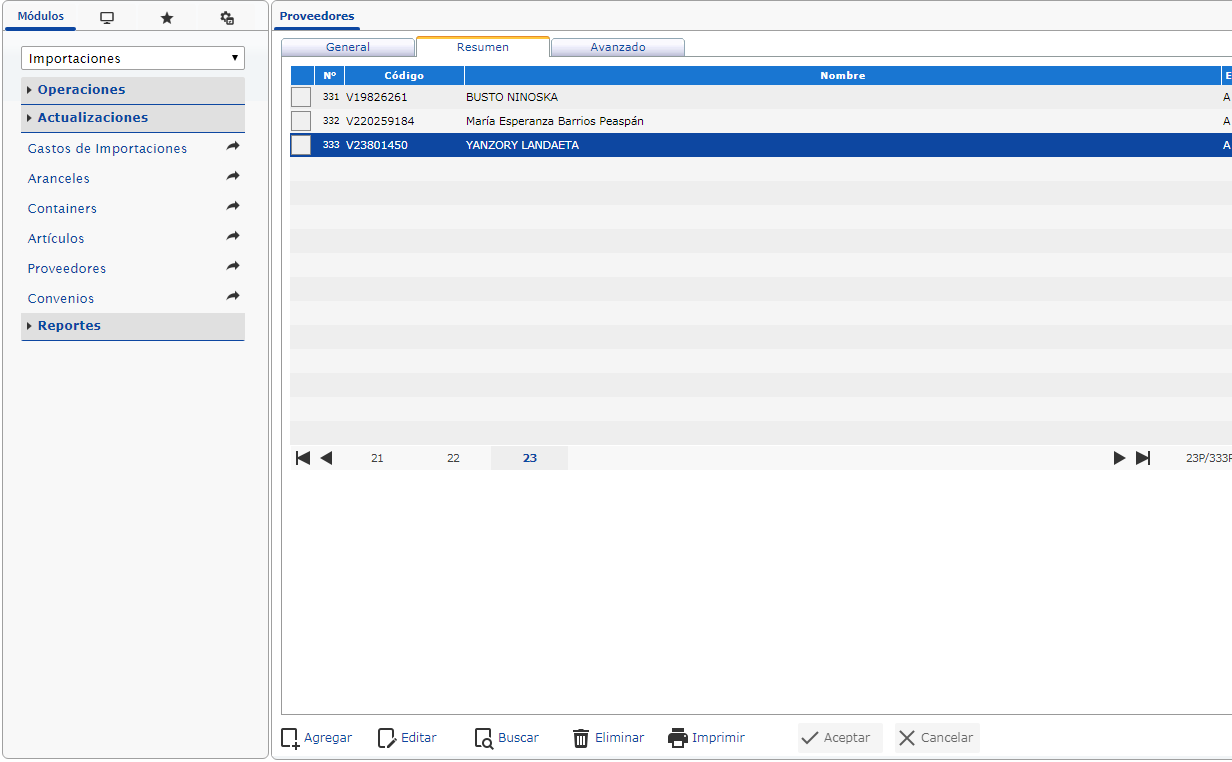Jump to the last page of results
This screenshot has width=1232, height=762.
click(1143, 458)
